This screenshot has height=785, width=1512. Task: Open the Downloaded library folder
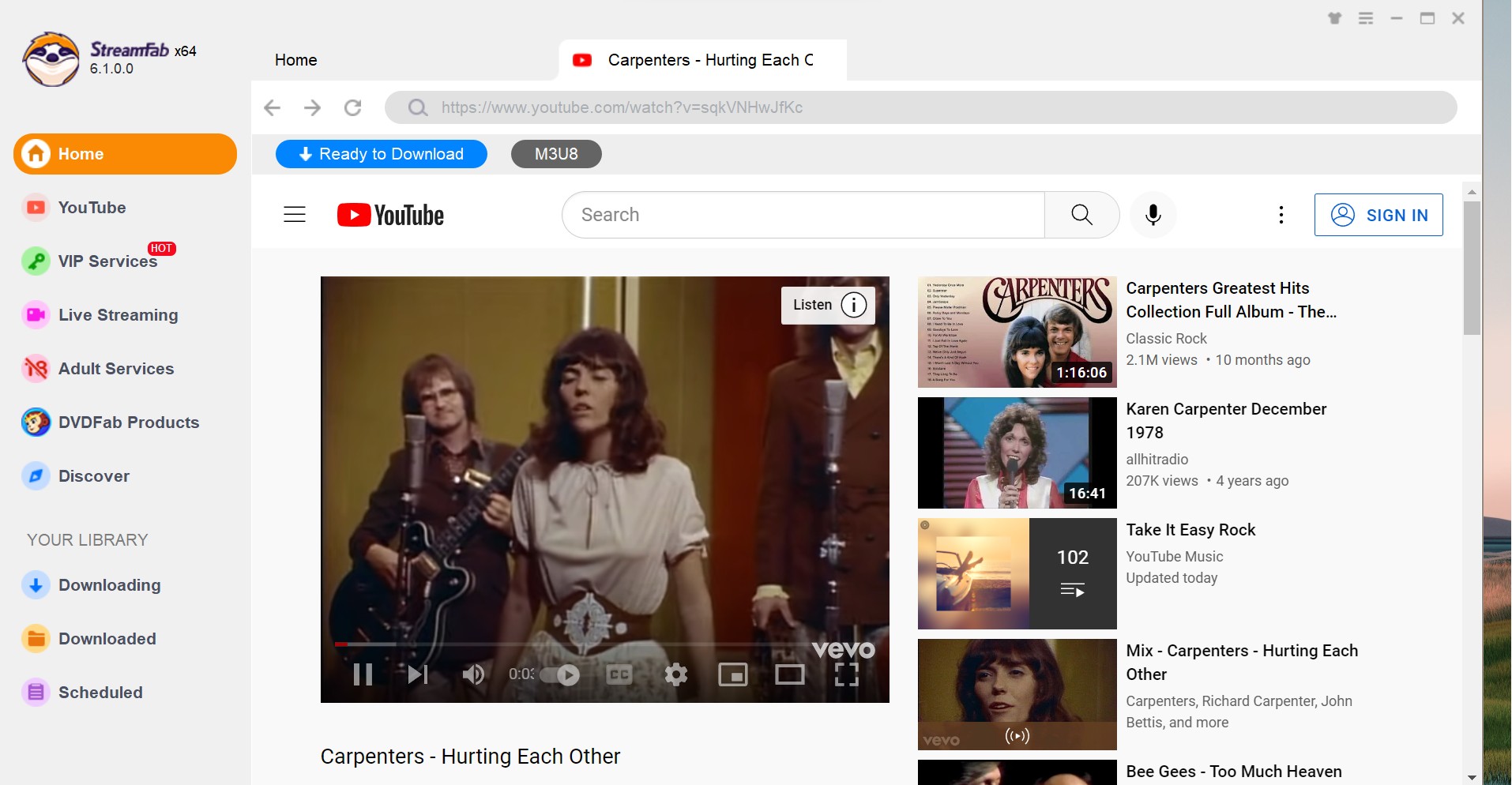point(89,639)
